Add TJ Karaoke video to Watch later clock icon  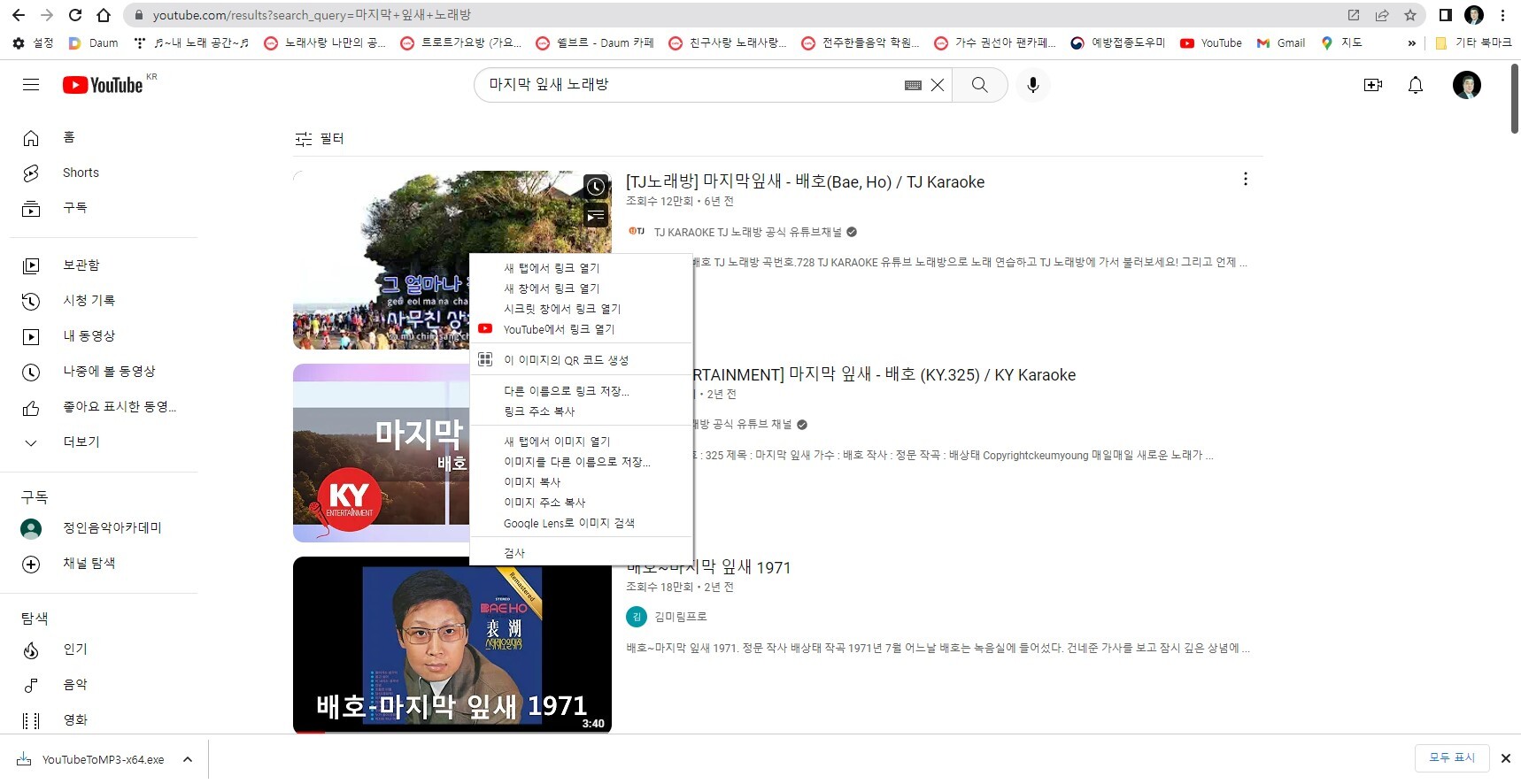click(596, 187)
